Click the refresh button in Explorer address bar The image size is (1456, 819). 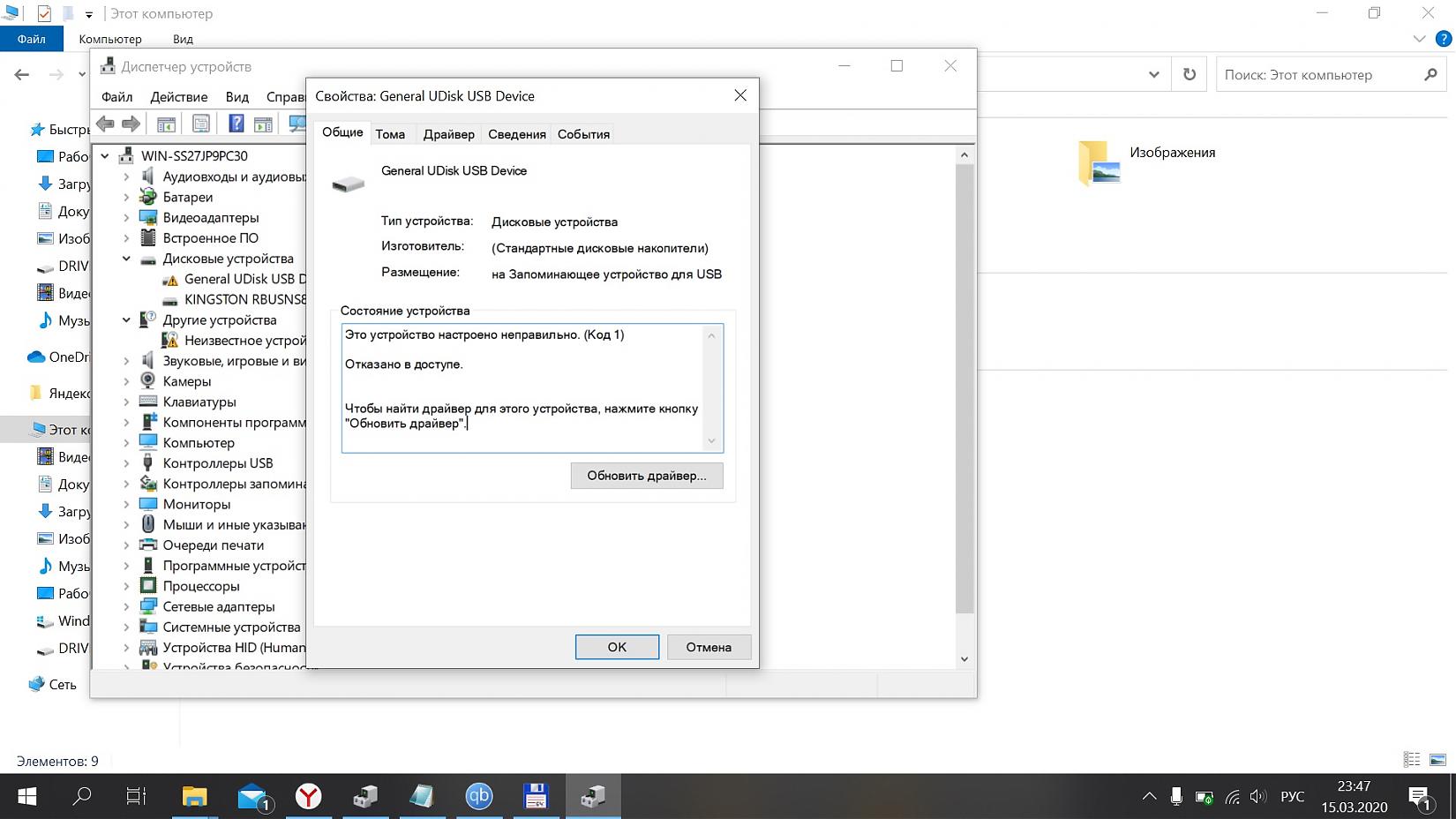coord(1189,75)
